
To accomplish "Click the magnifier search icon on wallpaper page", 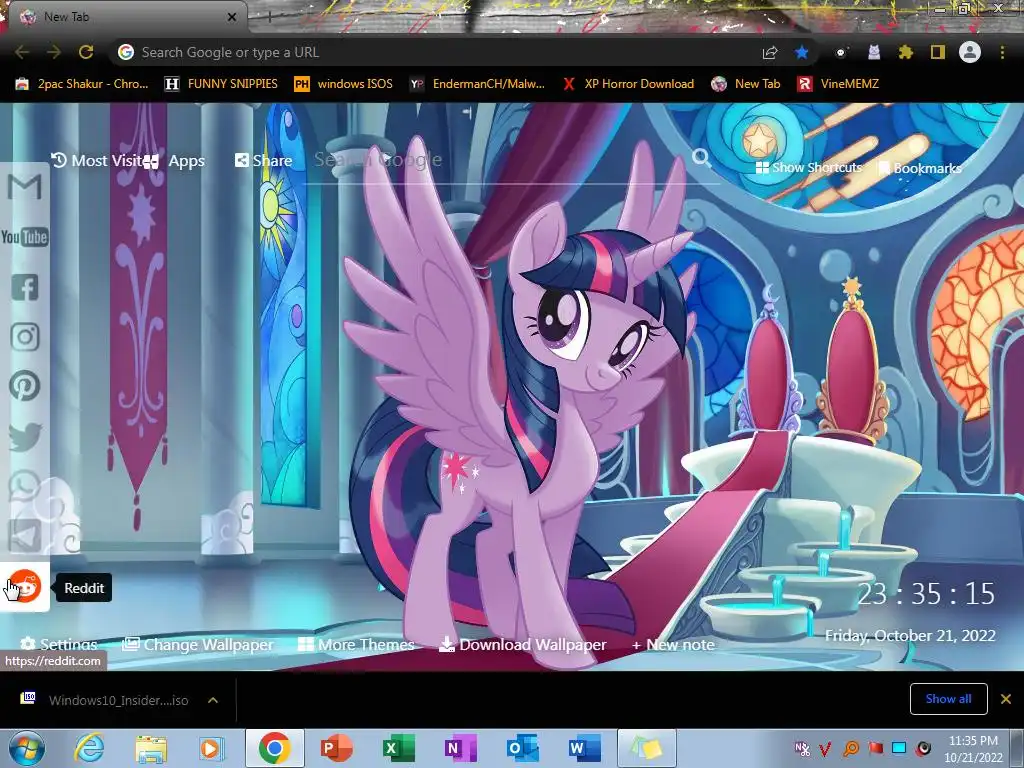I will tap(701, 157).
